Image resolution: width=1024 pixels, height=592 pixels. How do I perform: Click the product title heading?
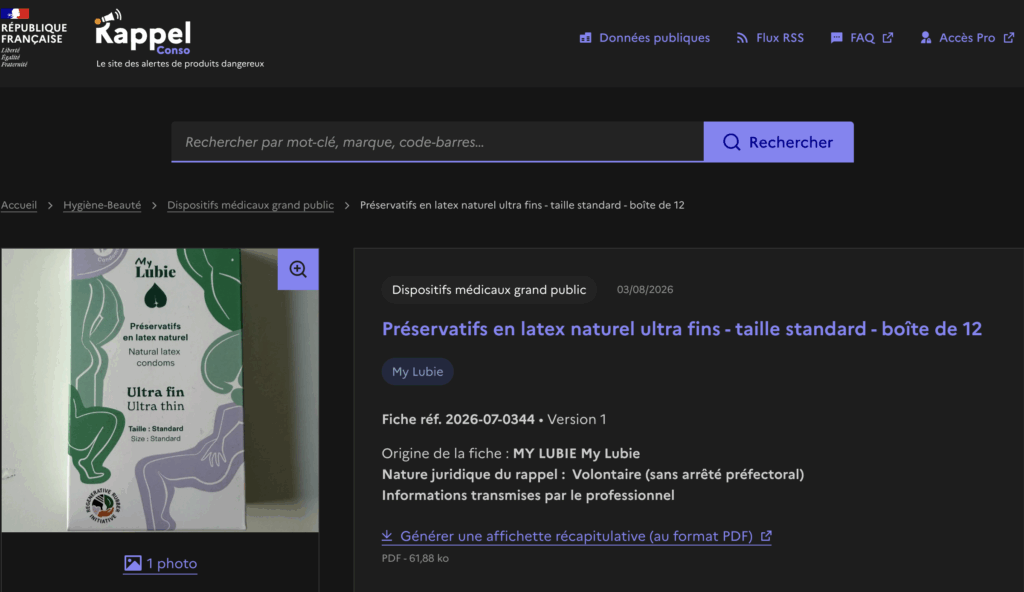681,329
